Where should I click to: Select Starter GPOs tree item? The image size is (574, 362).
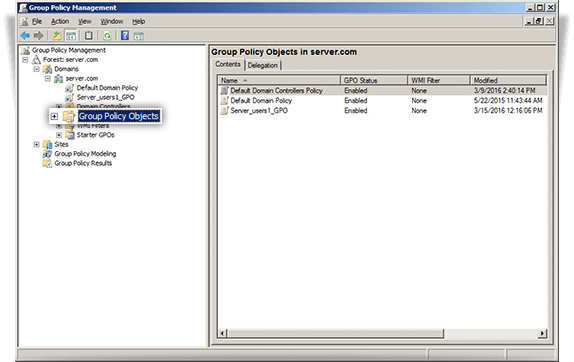point(95,135)
